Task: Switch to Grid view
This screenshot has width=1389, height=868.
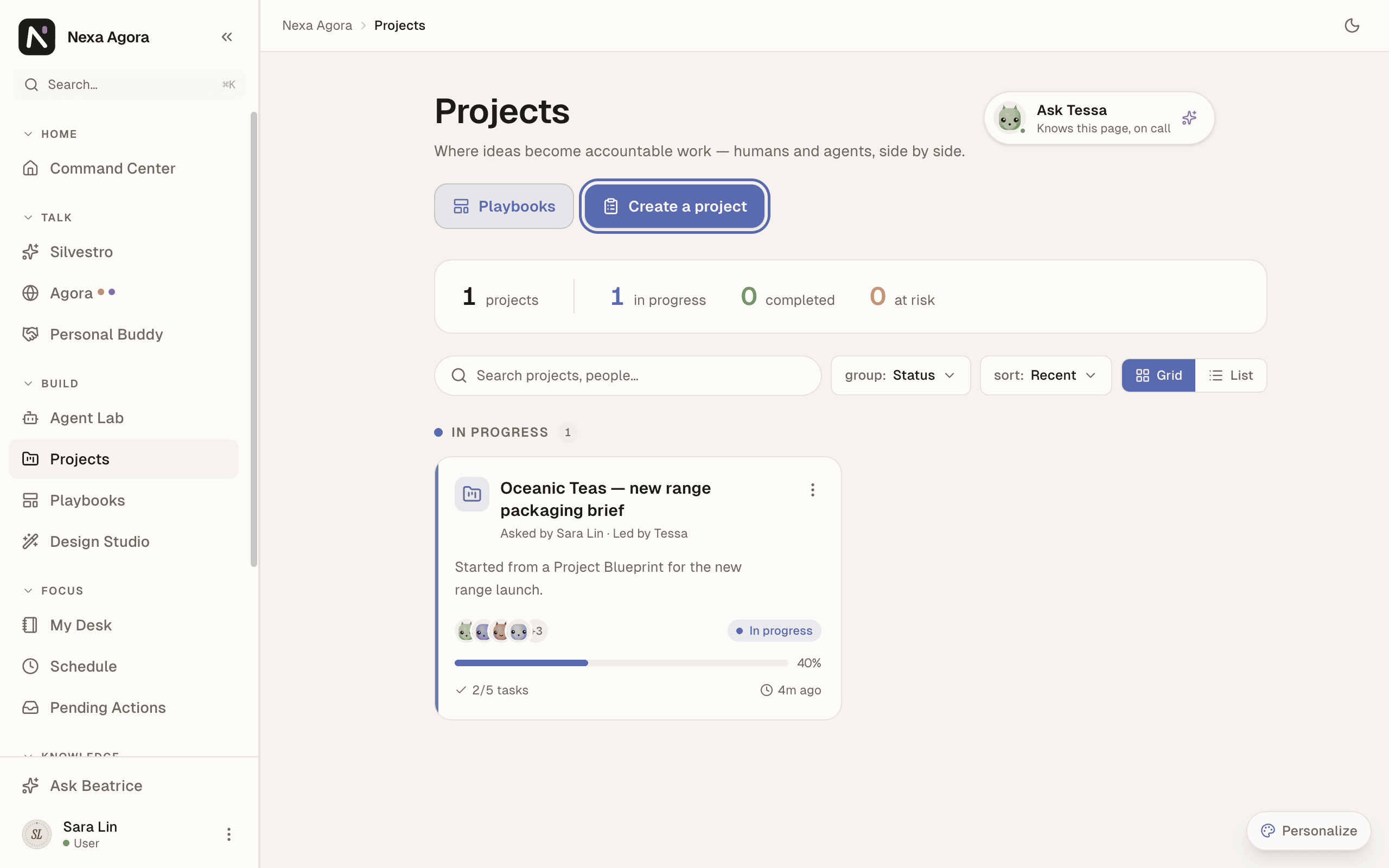Action: 1158,375
